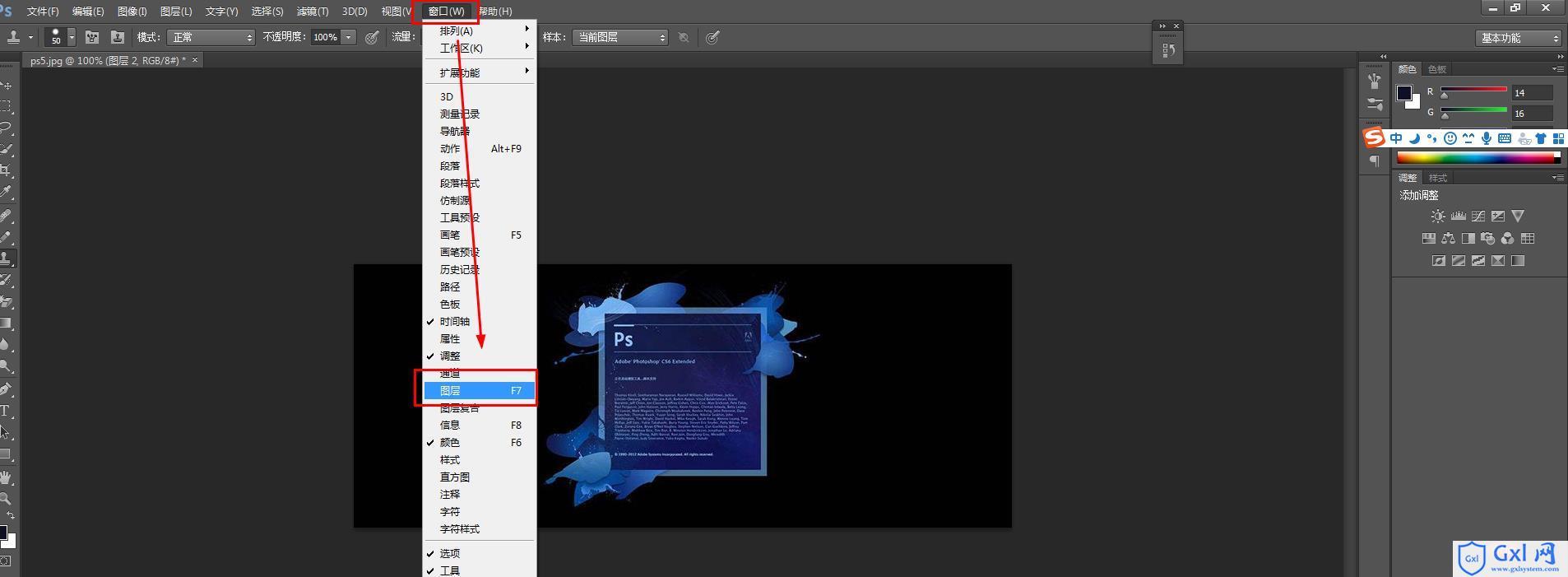The image size is (1568, 577).
Task: Select the Blur tool
Action: pyautogui.click(x=7, y=345)
